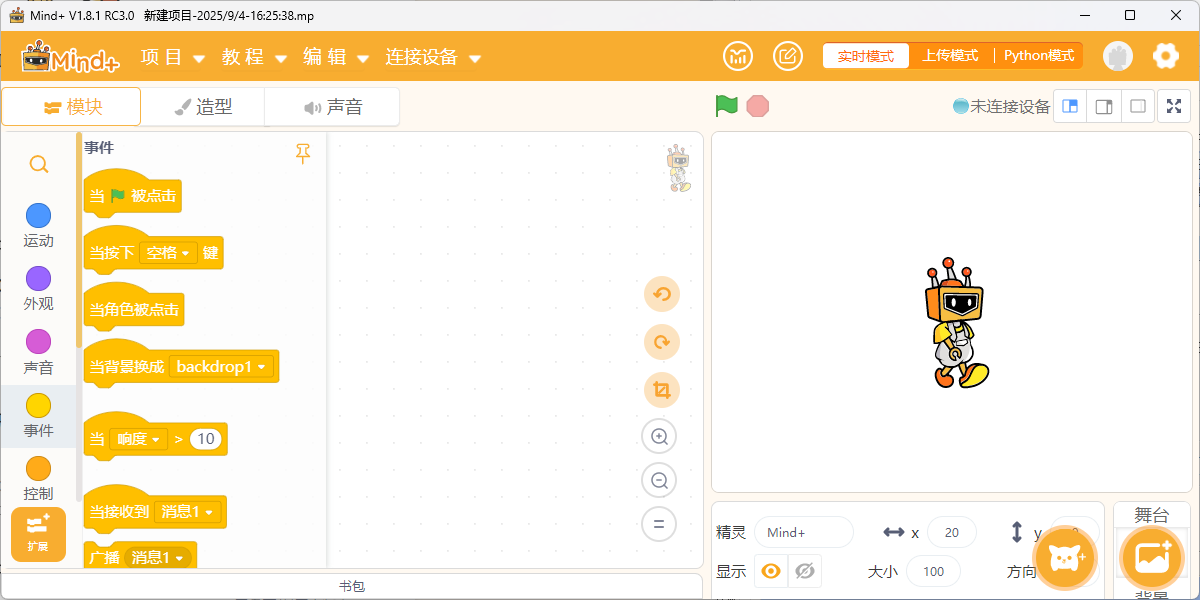Select the 运动 motion category
The image size is (1200, 600).
(38, 226)
